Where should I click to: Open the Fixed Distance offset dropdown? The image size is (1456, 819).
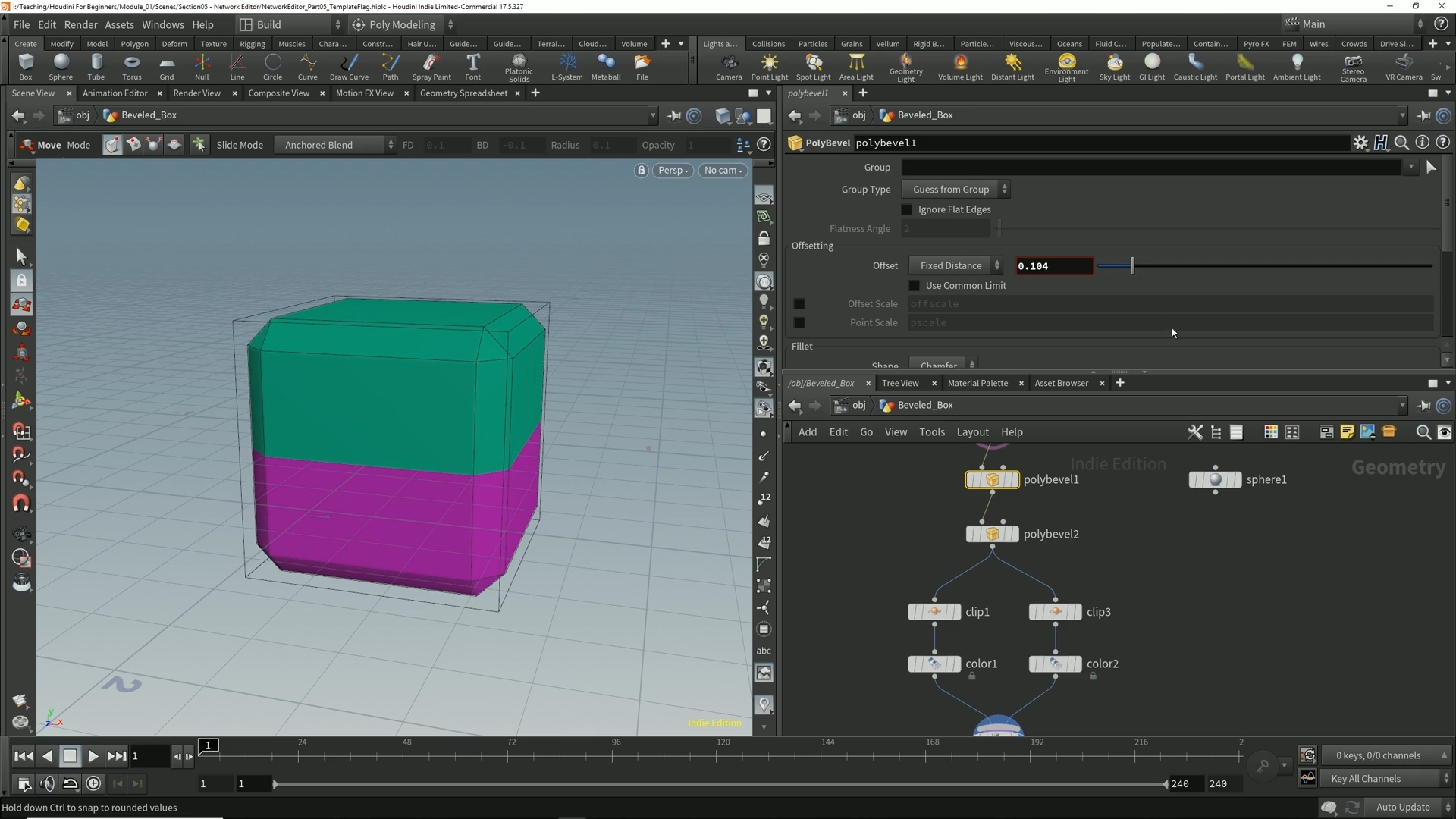[x=956, y=266]
